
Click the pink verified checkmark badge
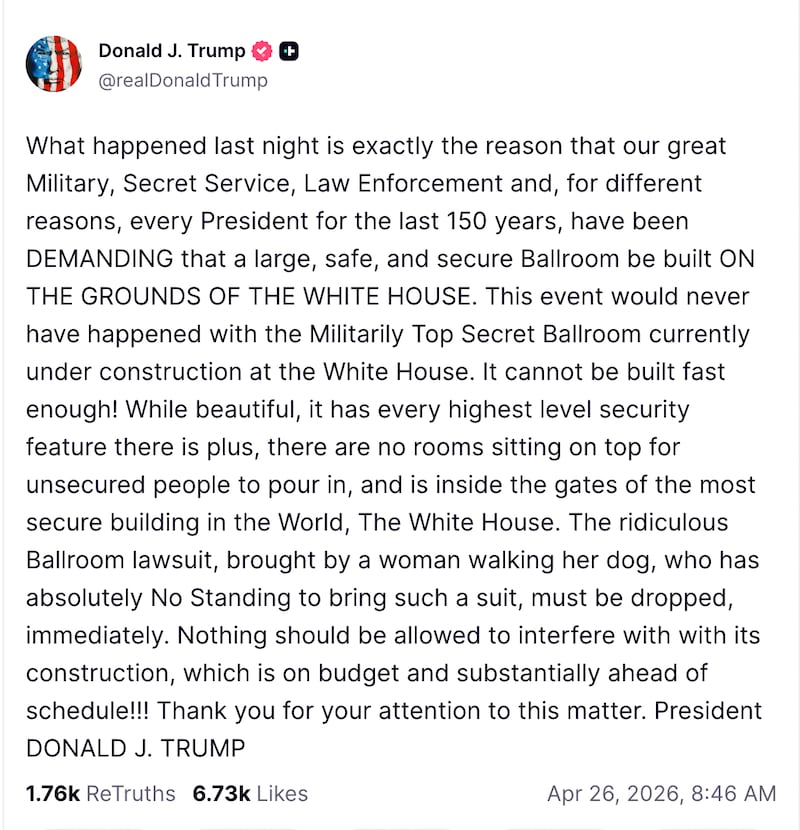pyautogui.click(x=261, y=49)
